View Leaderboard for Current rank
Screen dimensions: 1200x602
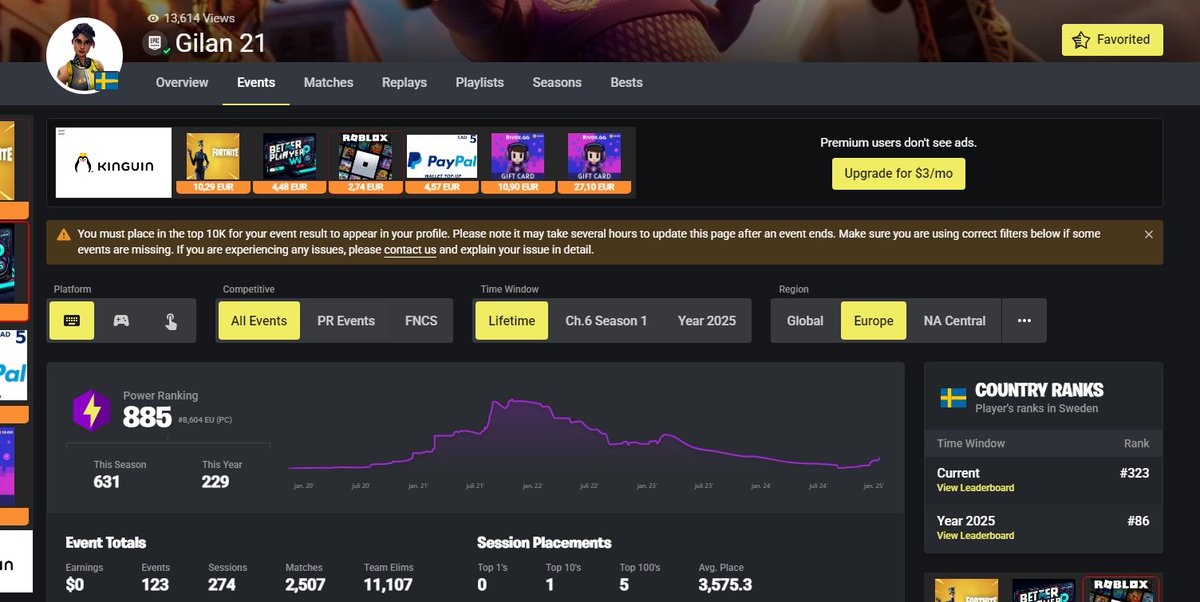pos(975,488)
